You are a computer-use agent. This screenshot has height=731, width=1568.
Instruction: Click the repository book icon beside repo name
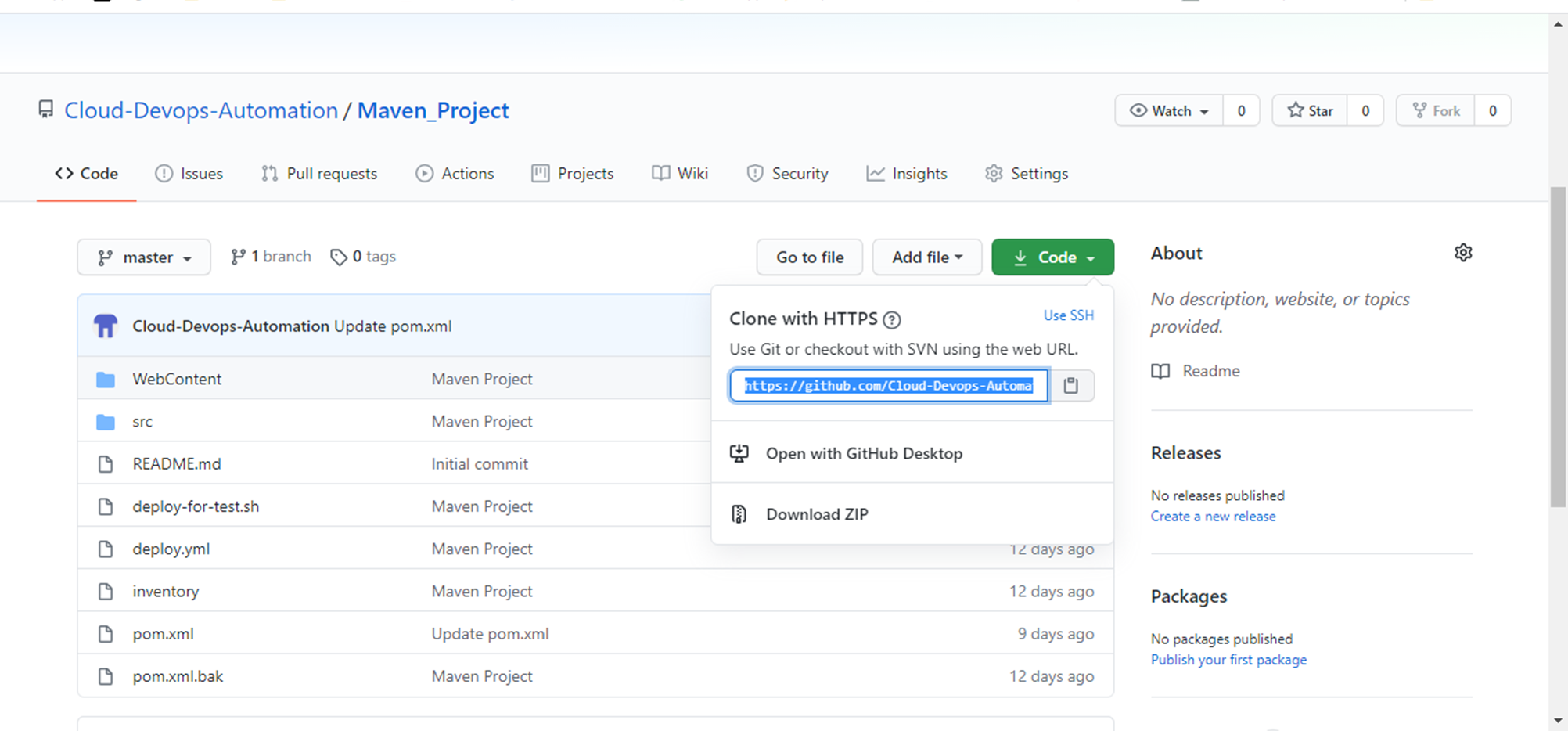tap(45, 110)
